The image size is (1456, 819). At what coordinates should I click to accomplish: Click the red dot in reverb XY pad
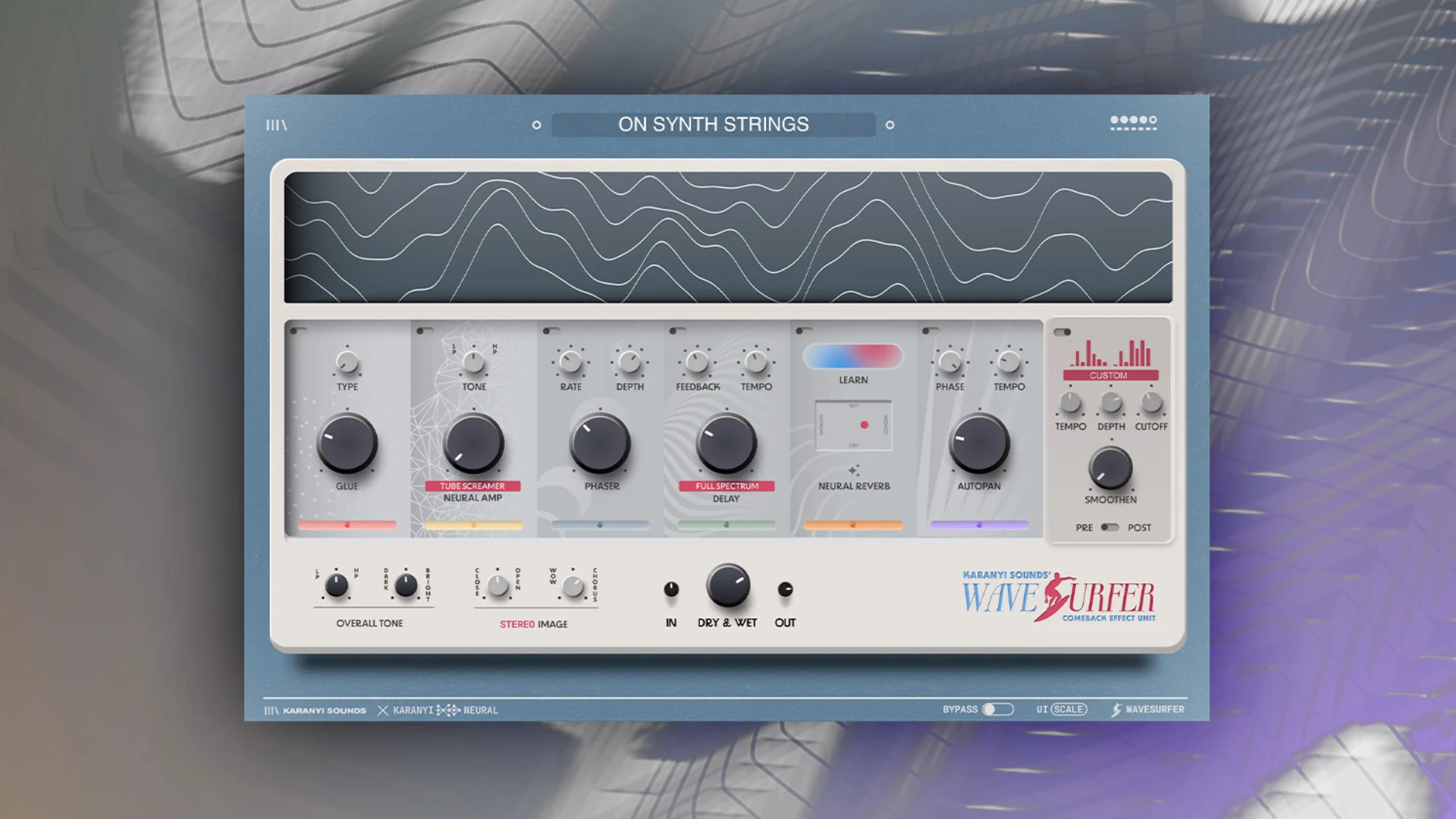click(864, 425)
